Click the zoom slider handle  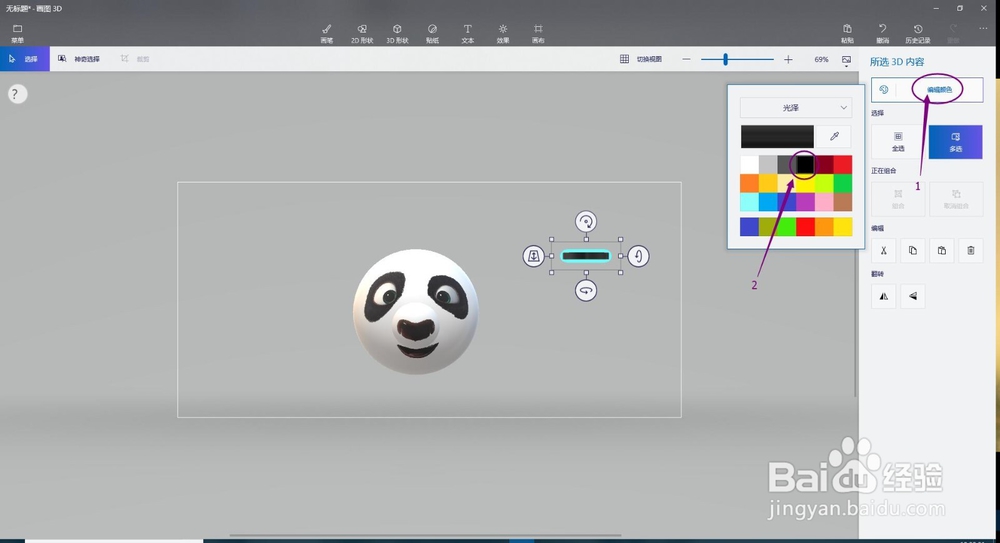725,59
